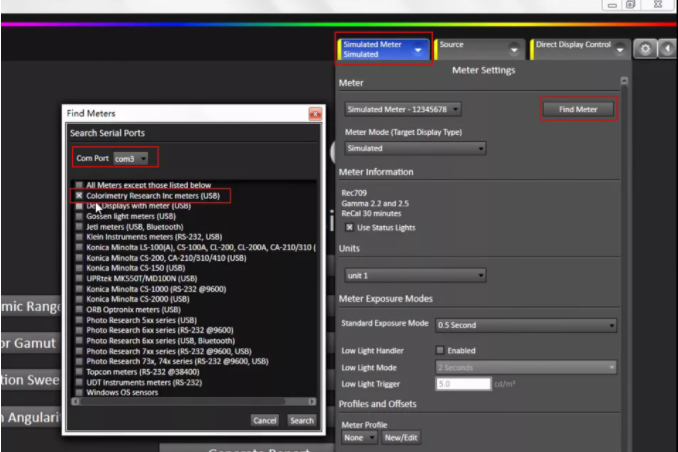Screen dimensions: 678x452
Task: Select Konica Minolta CS-200, CA-210/310/410 (USB) text
Action: (166, 258)
